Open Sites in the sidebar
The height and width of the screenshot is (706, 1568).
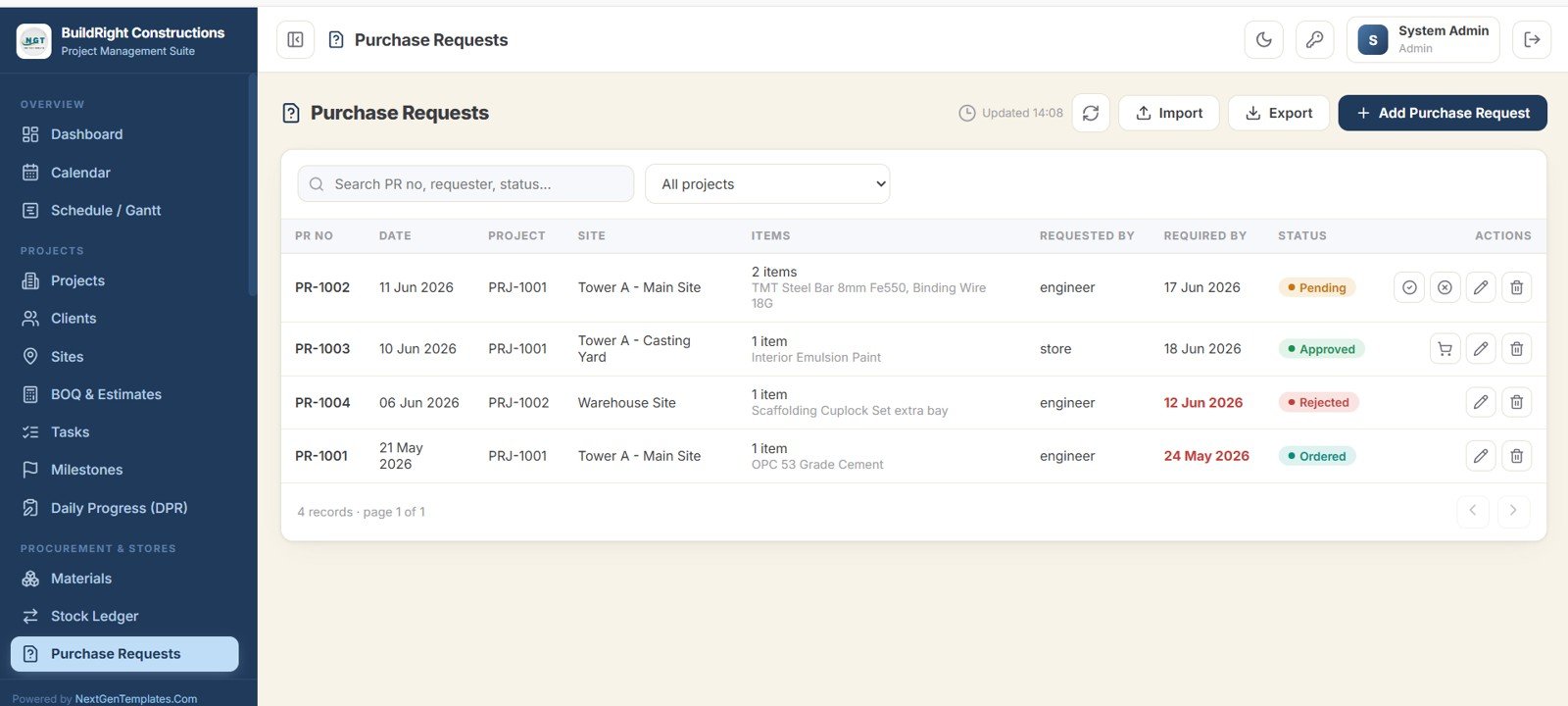point(124,357)
